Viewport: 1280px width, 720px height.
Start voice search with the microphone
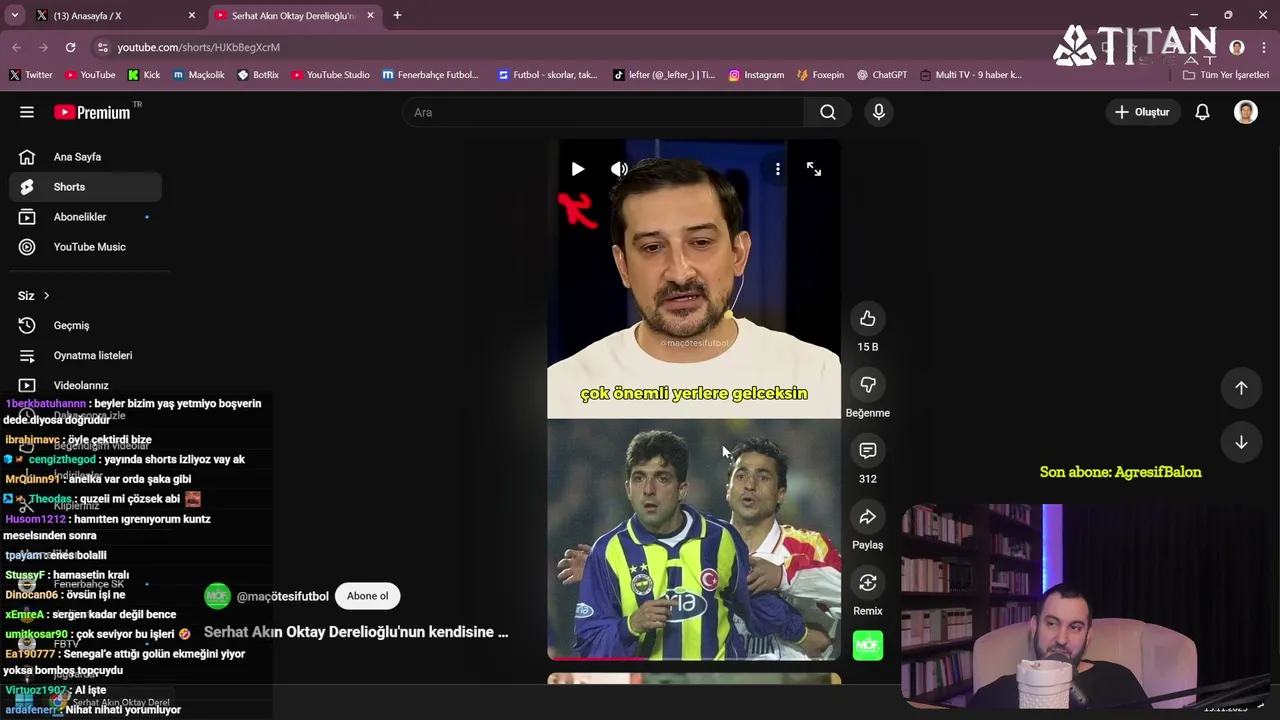click(x=879, y=112)
